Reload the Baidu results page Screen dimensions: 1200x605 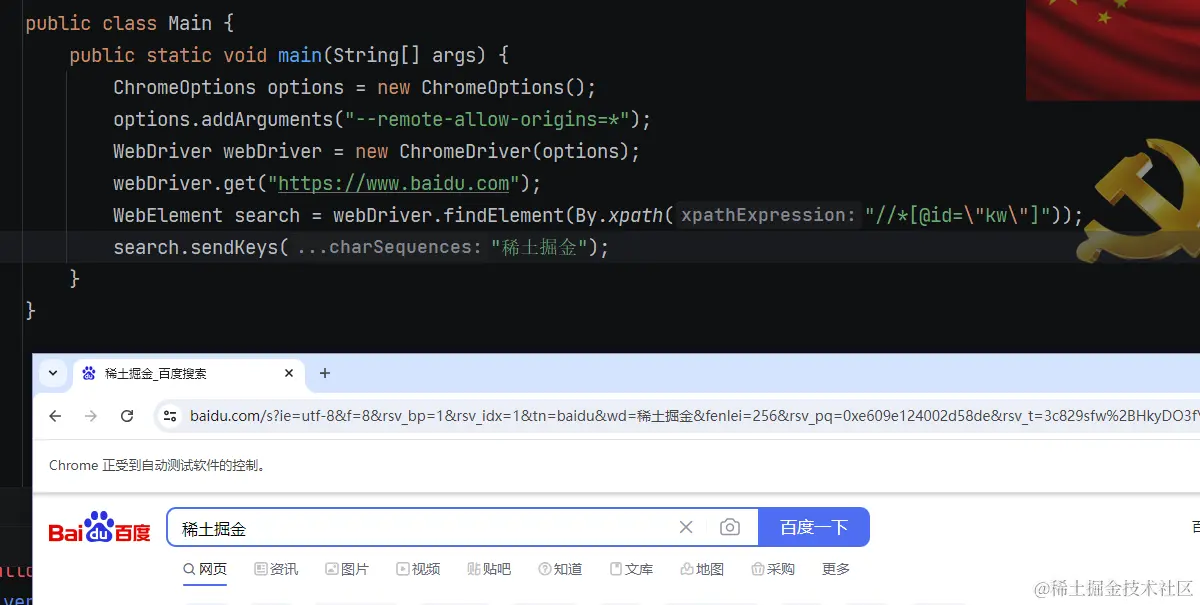(127, 416)
